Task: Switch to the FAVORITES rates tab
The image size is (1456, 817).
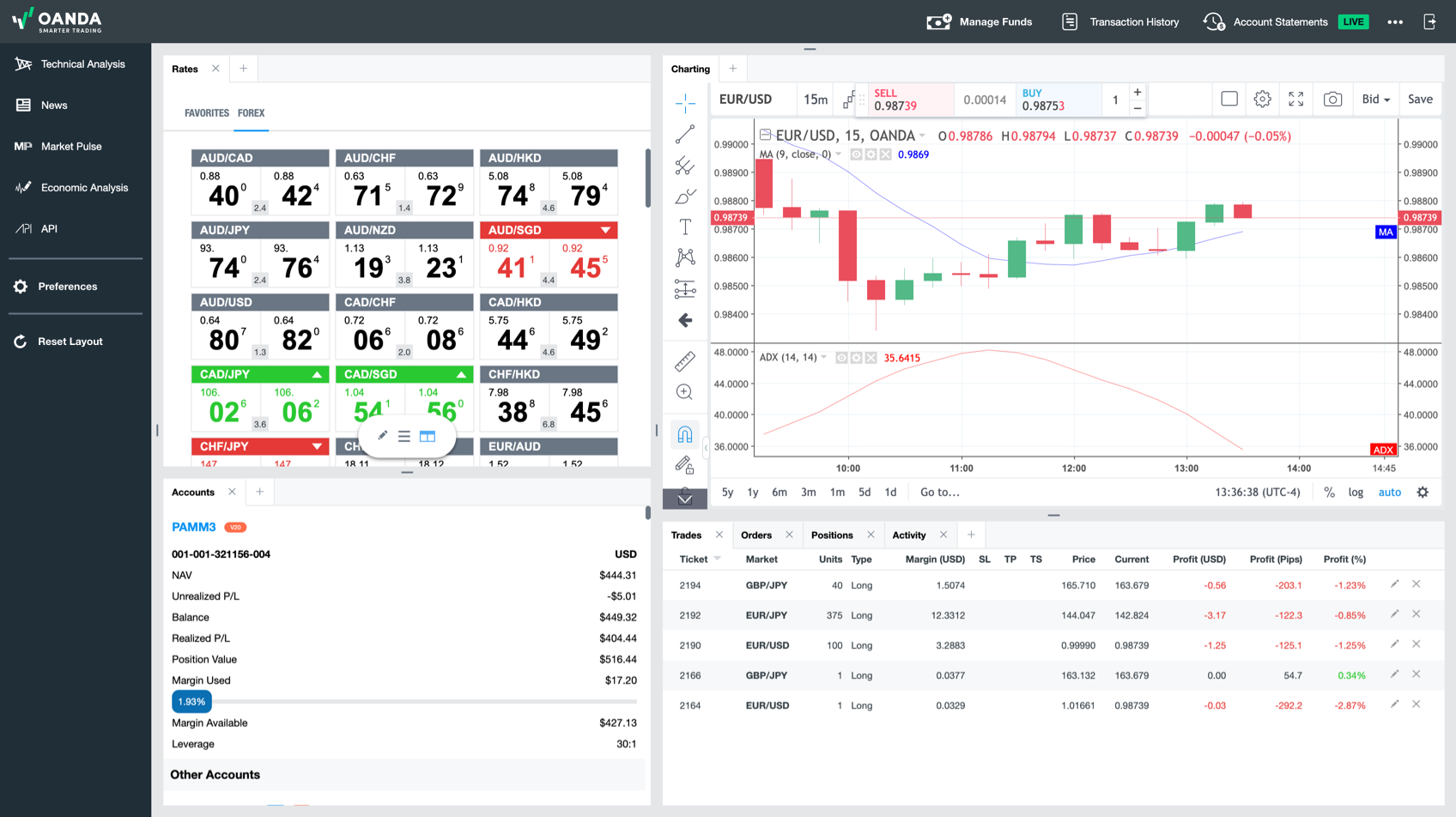Action: pos(207,113)
